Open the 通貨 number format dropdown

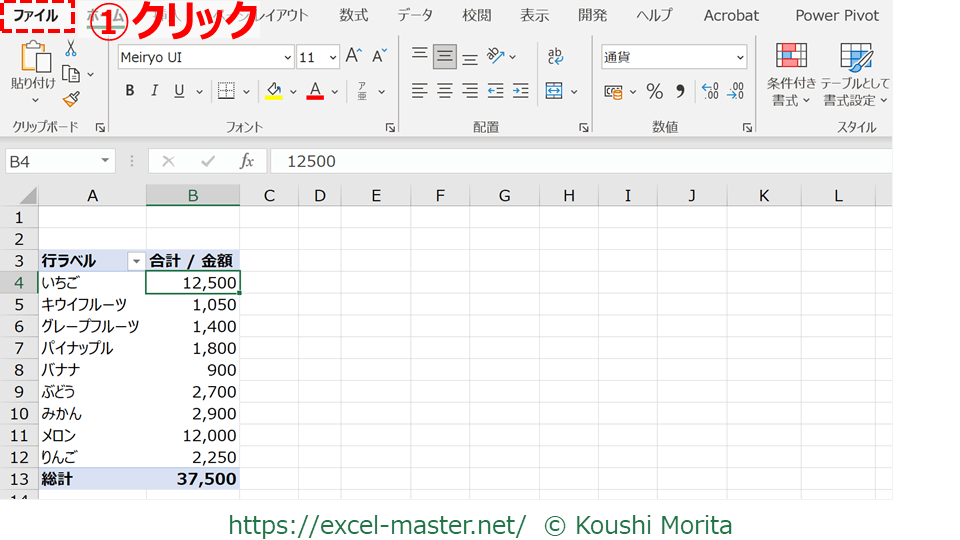tap(740, 58)
